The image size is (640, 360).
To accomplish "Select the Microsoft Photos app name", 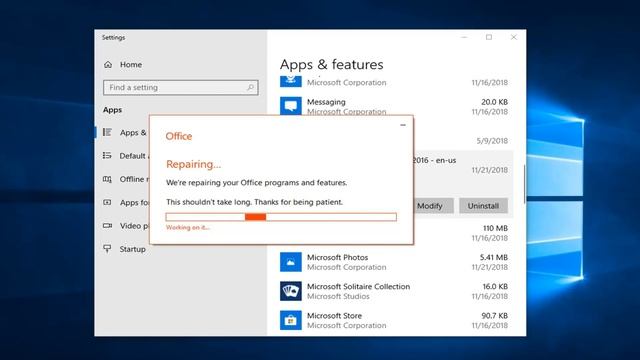I will (x=337, y=258).
